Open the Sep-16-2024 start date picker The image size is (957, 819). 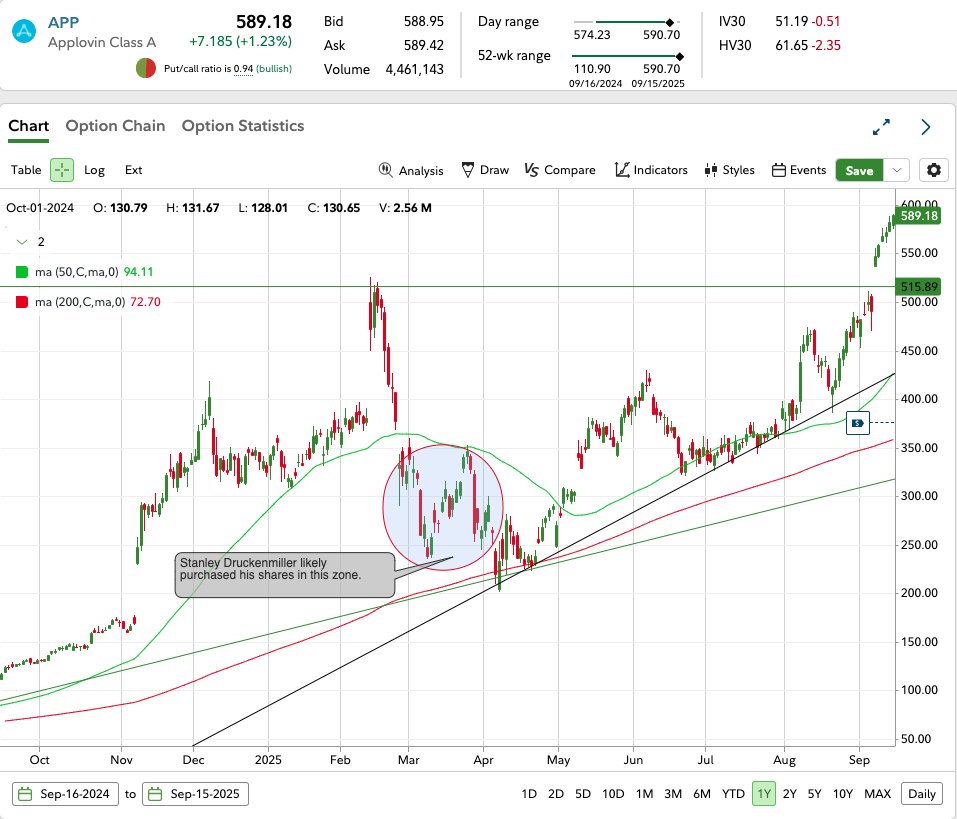[x=64, y=793]
